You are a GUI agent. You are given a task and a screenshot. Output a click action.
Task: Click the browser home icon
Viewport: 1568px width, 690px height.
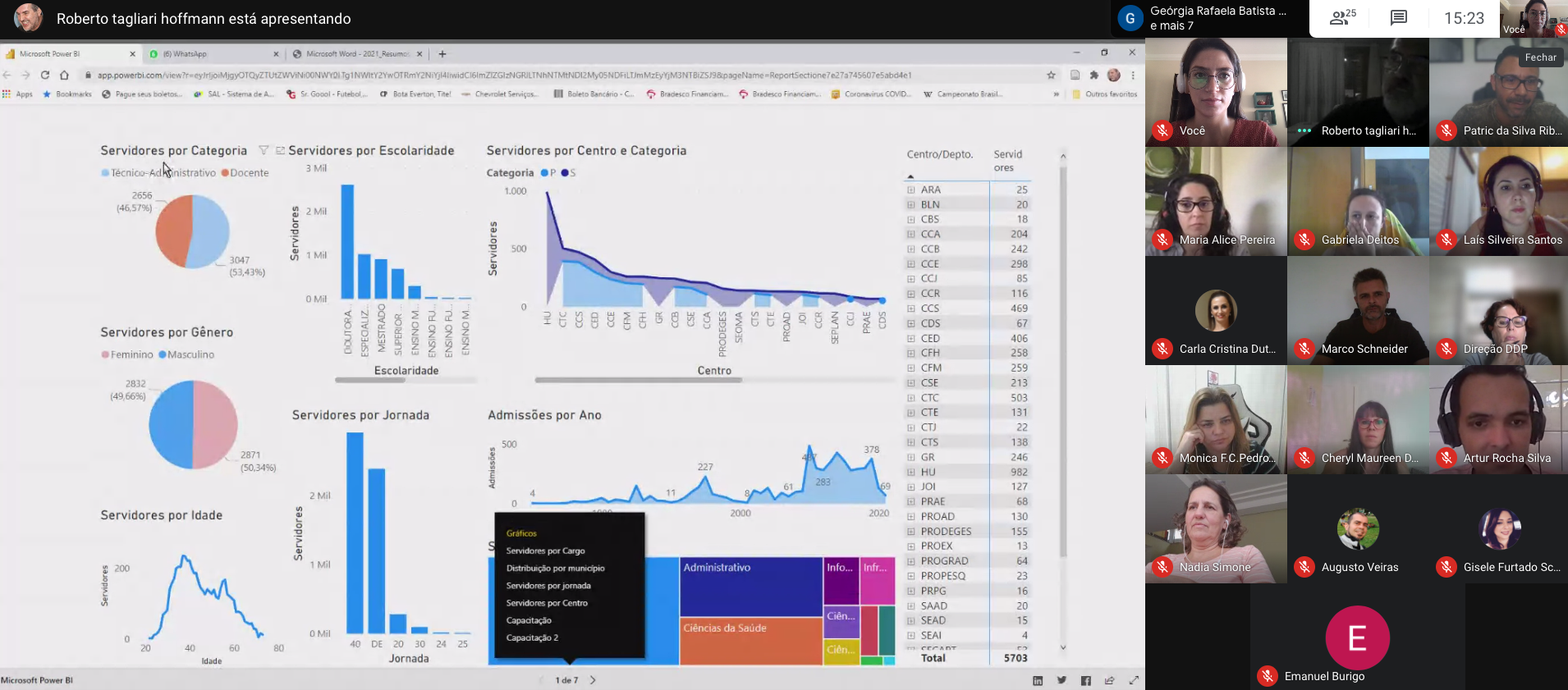pos(64,75)
